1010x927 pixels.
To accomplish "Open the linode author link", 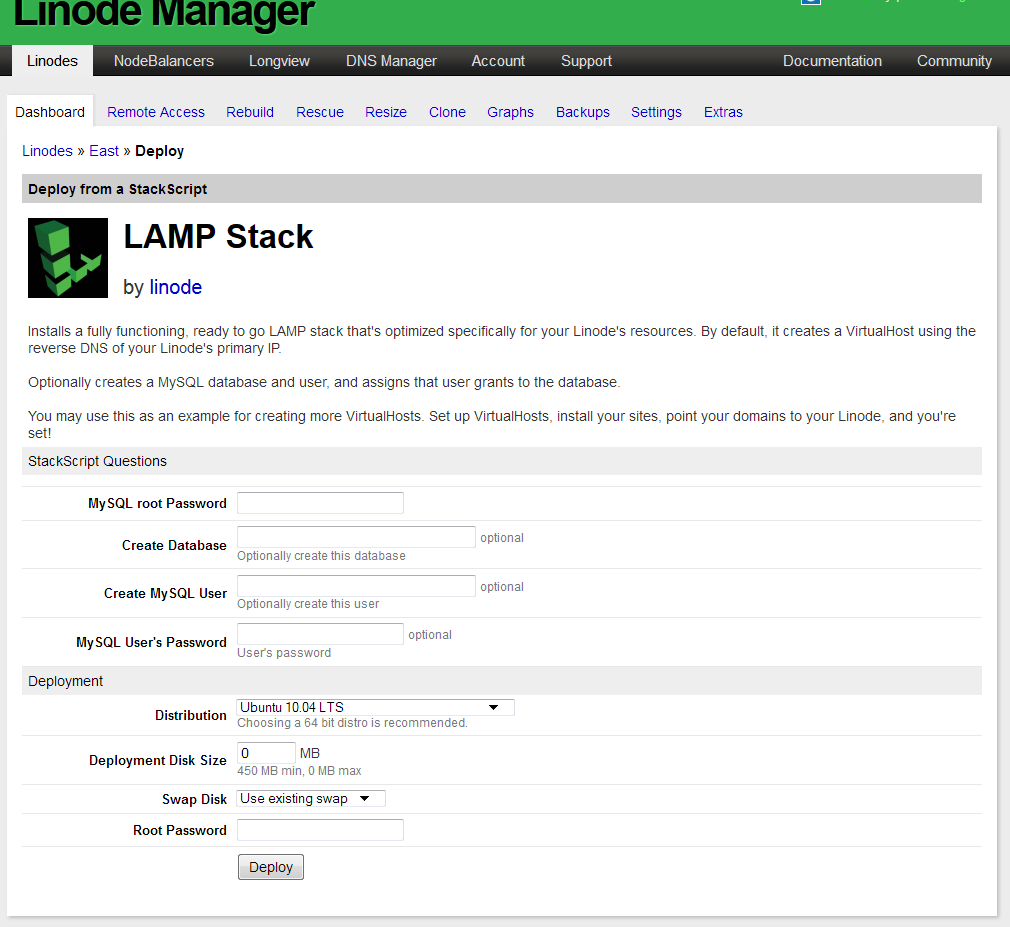I will click(x=175, y=287).
